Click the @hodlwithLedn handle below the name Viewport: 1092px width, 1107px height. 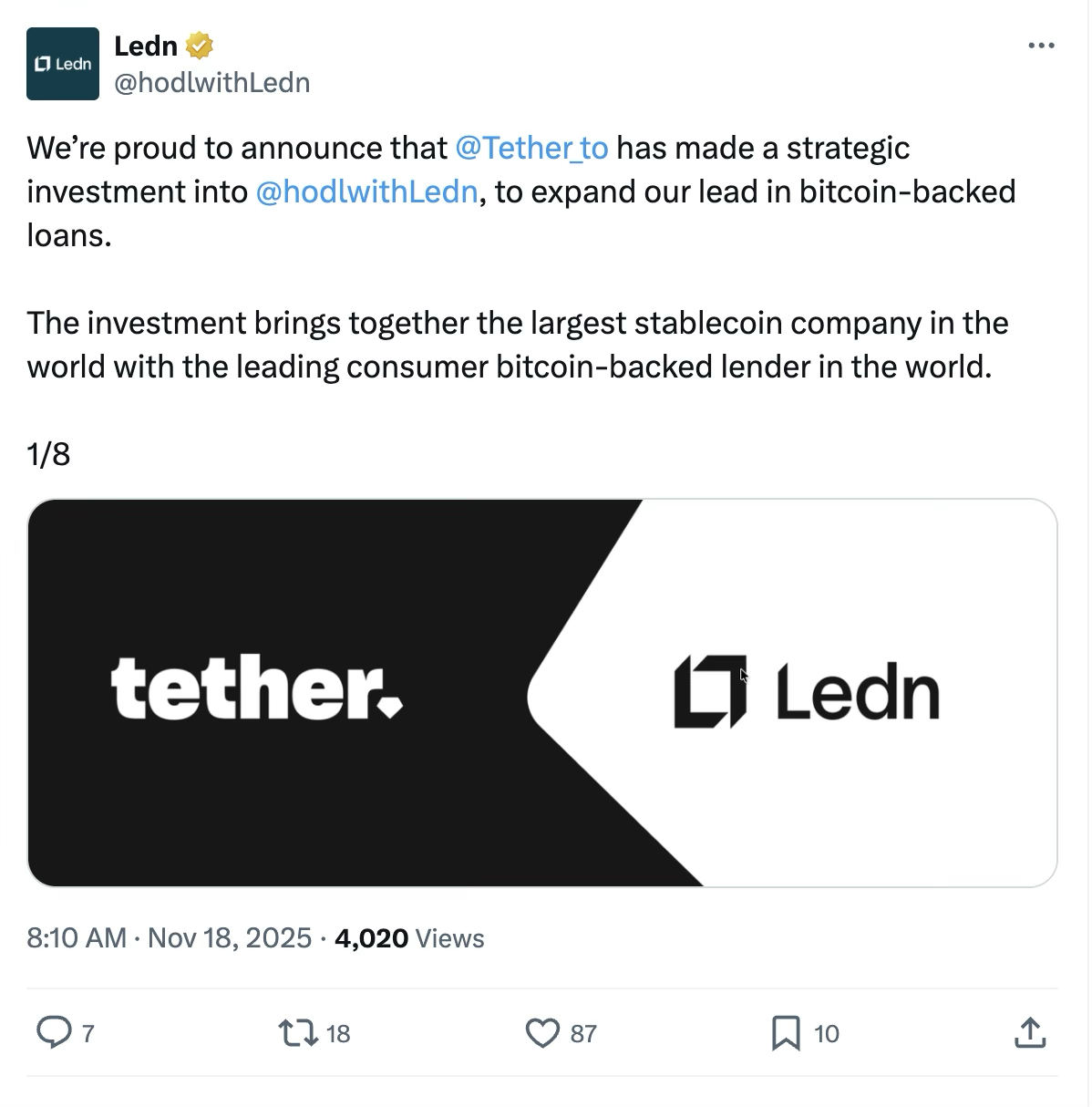[x=212, y=83]
